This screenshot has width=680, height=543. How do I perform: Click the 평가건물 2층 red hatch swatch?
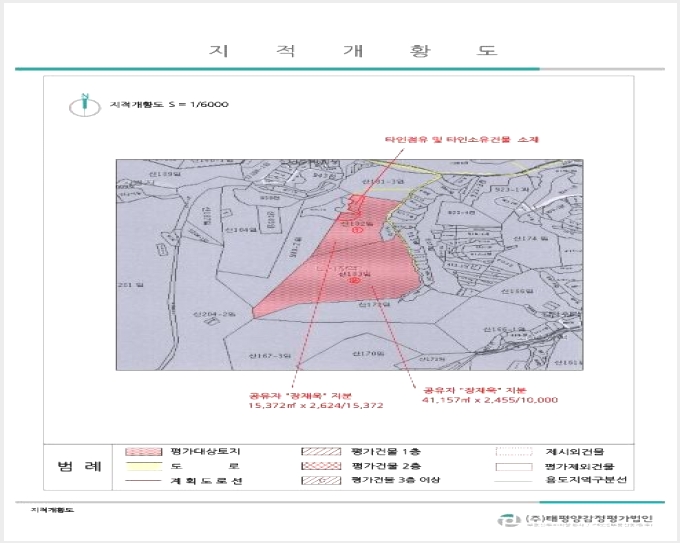(x=321, y=466)
